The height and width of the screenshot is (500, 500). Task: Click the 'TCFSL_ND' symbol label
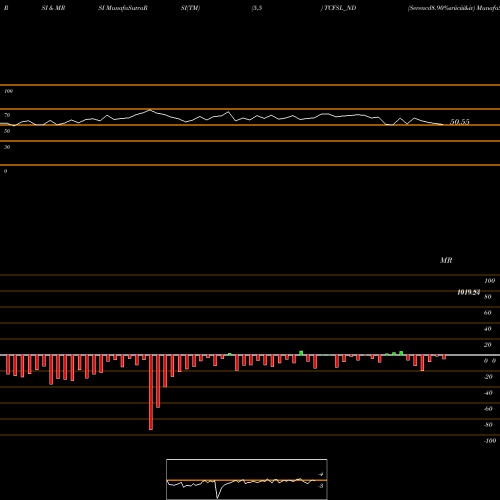click(x=340, y=8)
